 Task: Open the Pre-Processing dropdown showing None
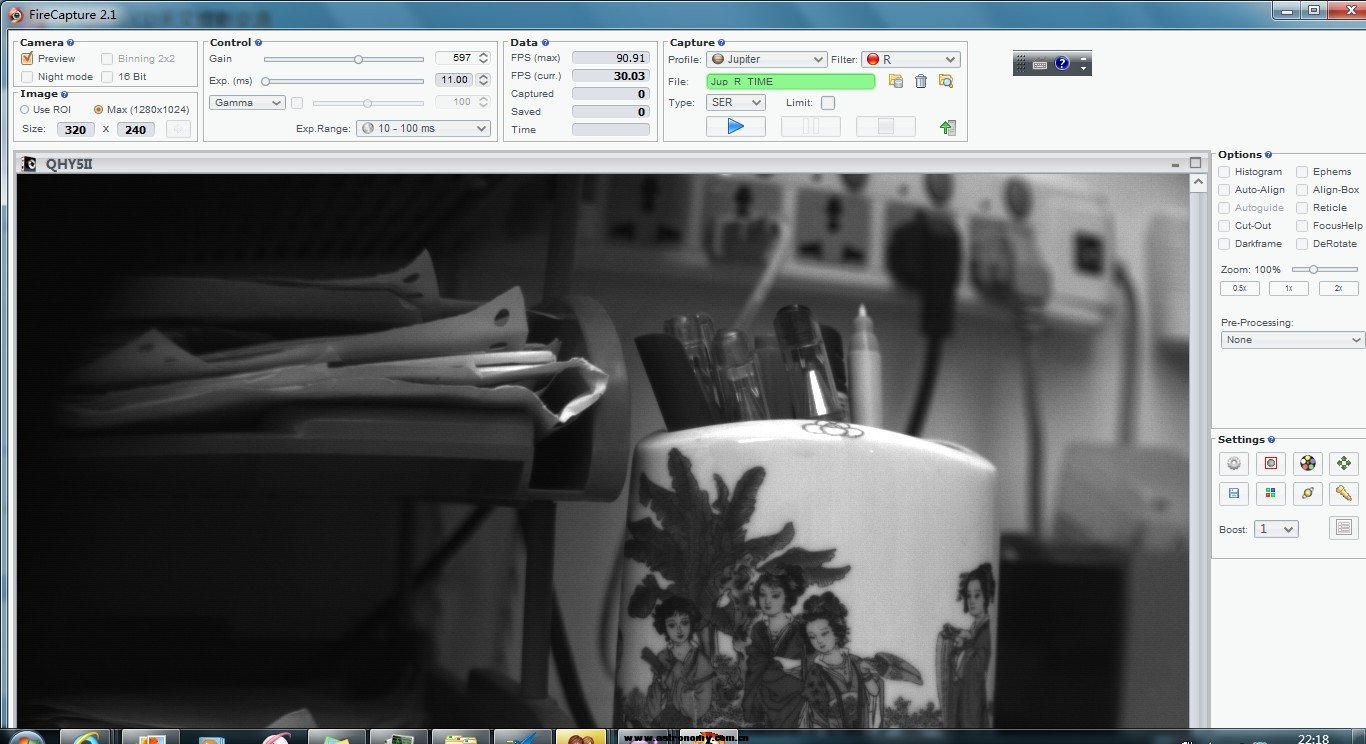[x=1293, y=340]
